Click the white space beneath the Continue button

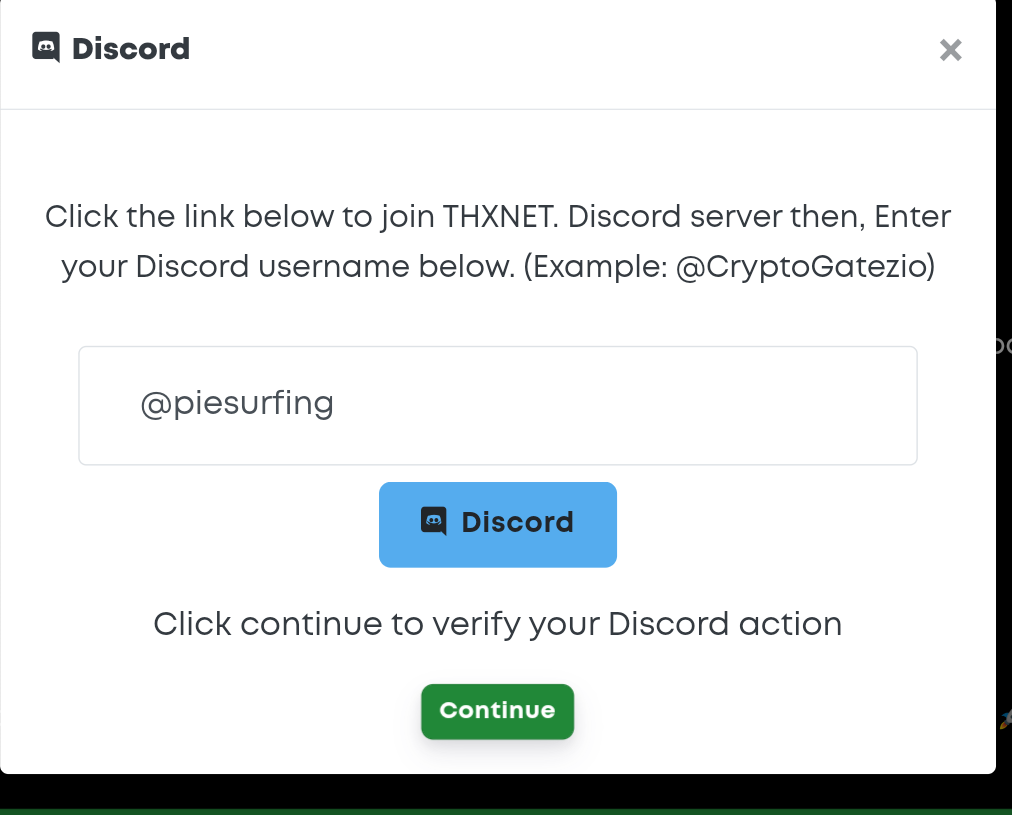[498, 756]
